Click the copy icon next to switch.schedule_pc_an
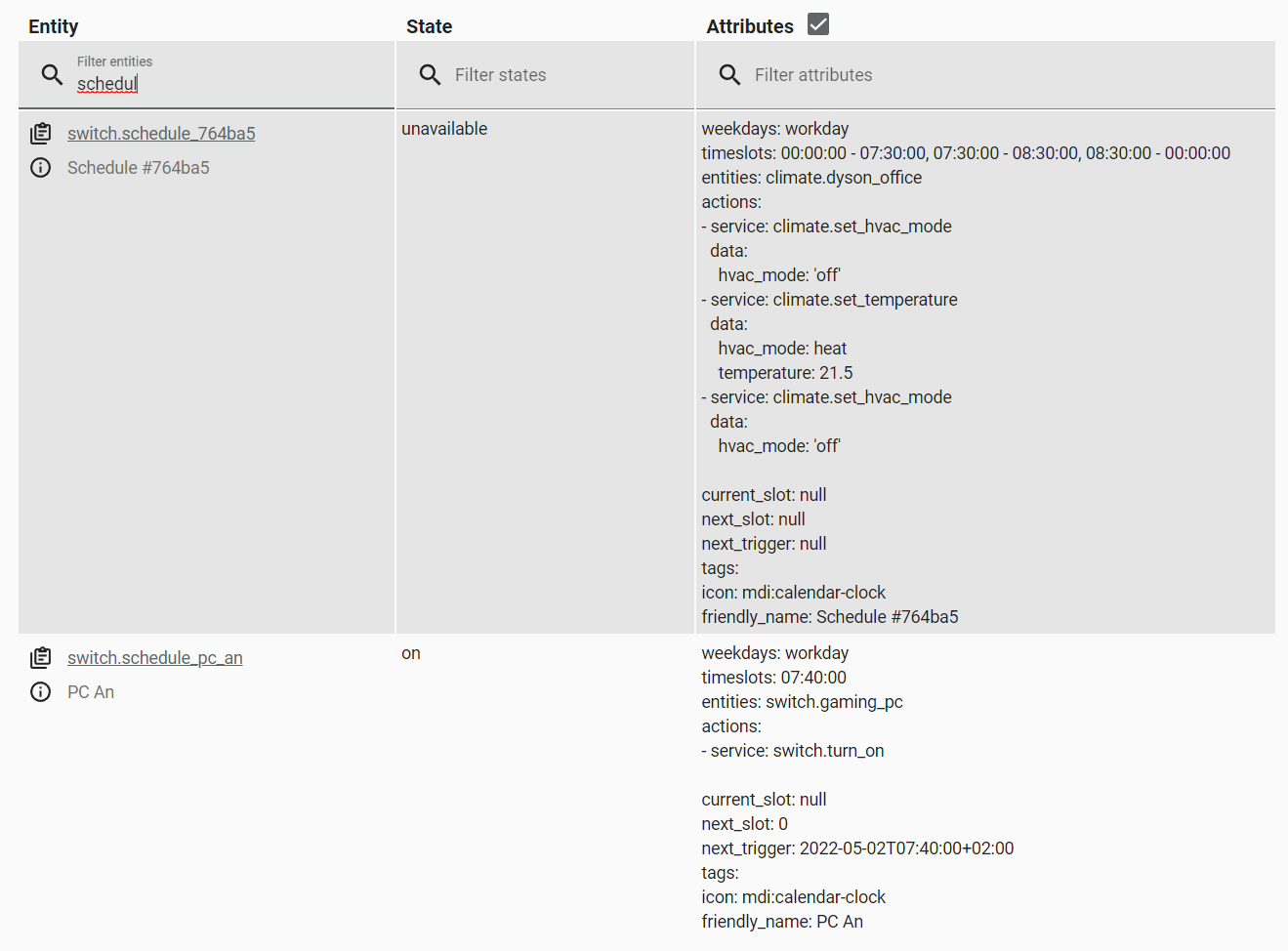This screenshot has width=1288, height=951. (x=40, y=657)
